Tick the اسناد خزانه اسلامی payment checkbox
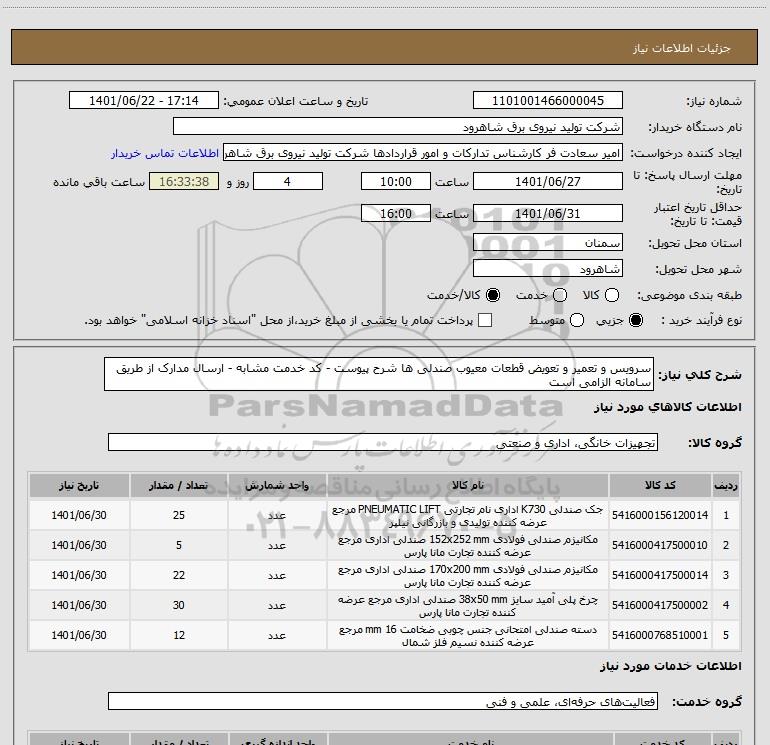This screenshot has height=745, width=770. click(485, 320)
